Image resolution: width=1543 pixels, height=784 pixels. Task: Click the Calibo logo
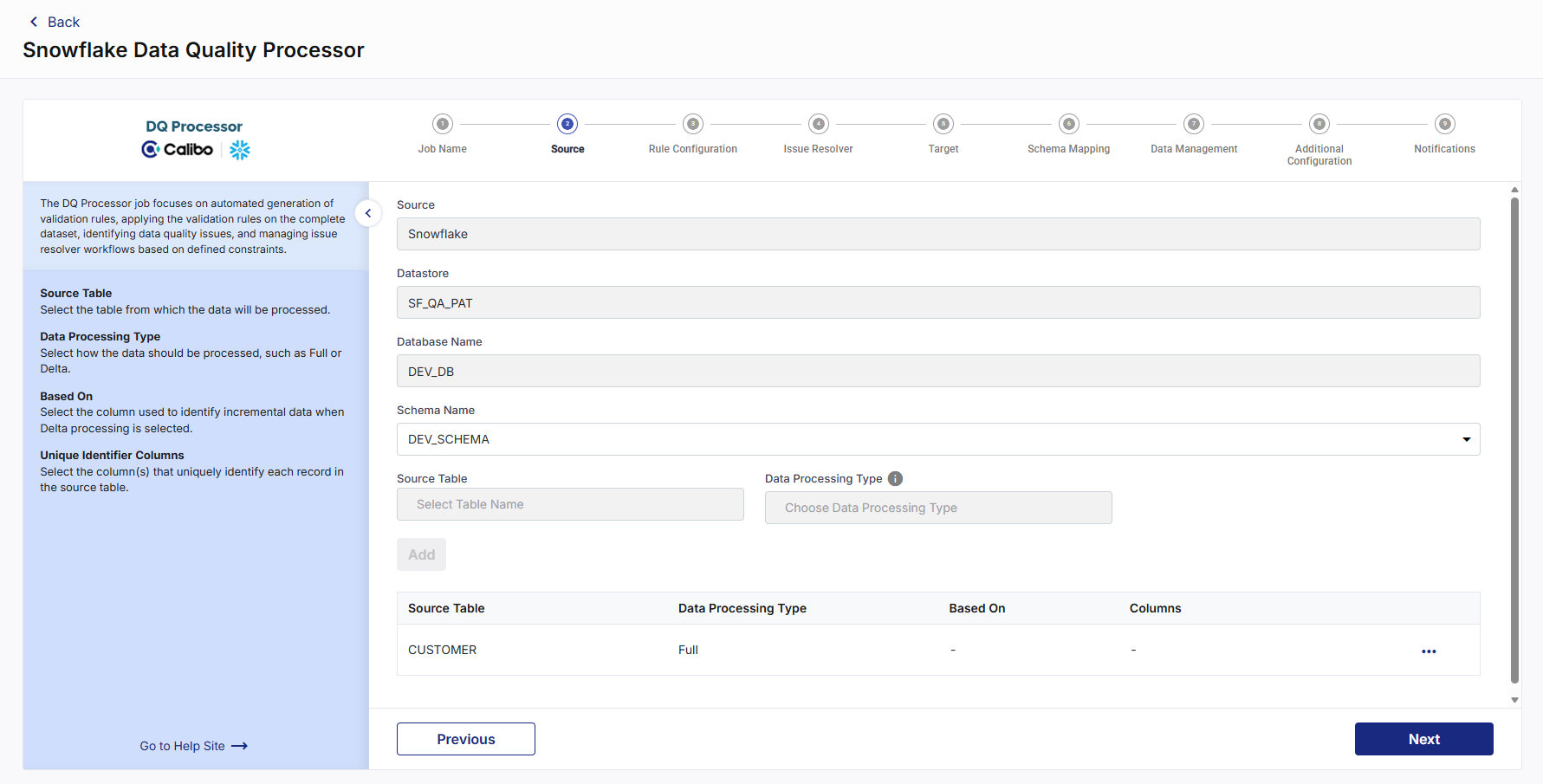178,149
